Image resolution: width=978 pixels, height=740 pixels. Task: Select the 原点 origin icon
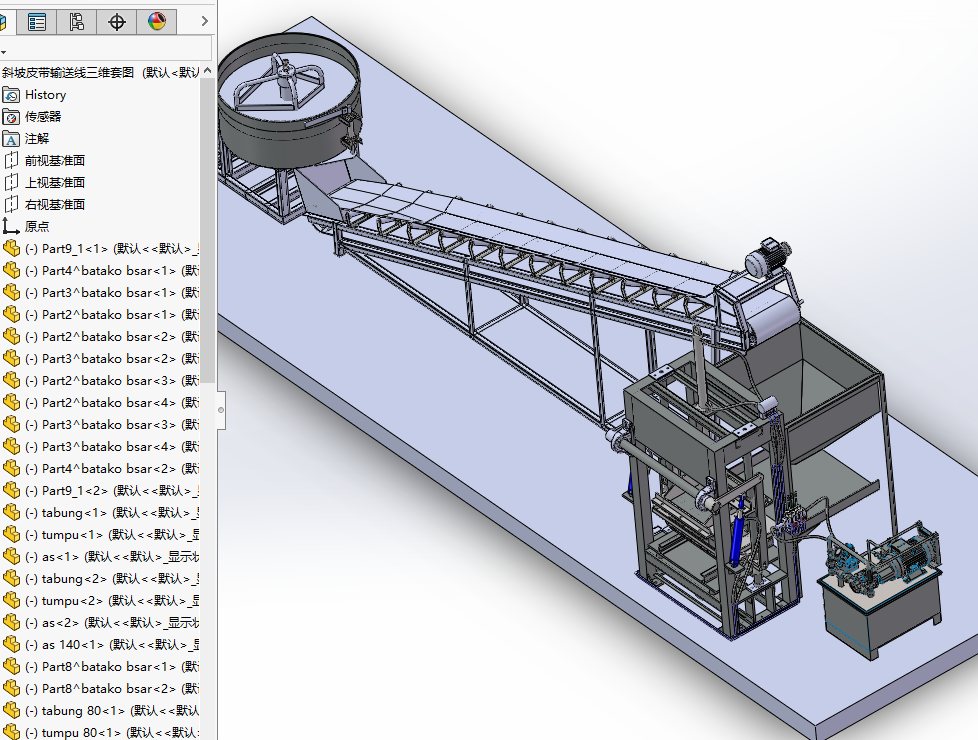pyautogui.click(x=11, y=226)
